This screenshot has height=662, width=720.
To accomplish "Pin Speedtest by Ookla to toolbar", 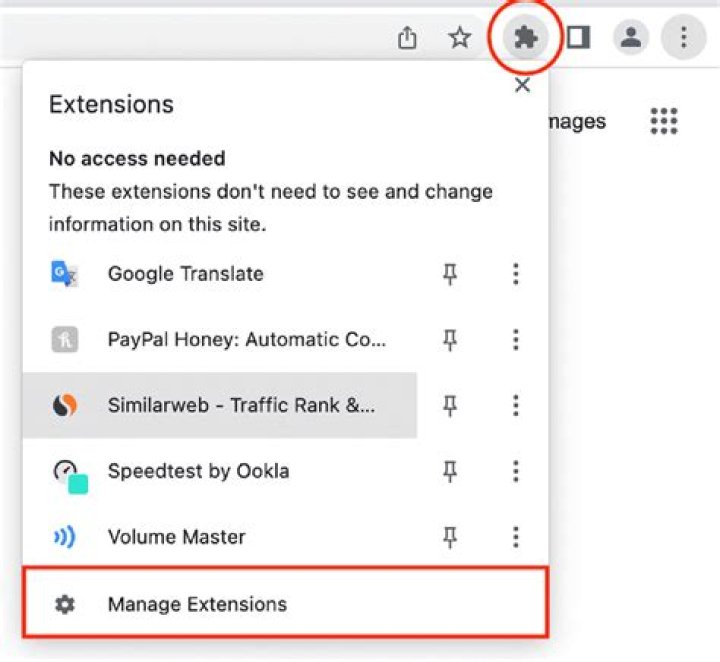I will point(450,471).
